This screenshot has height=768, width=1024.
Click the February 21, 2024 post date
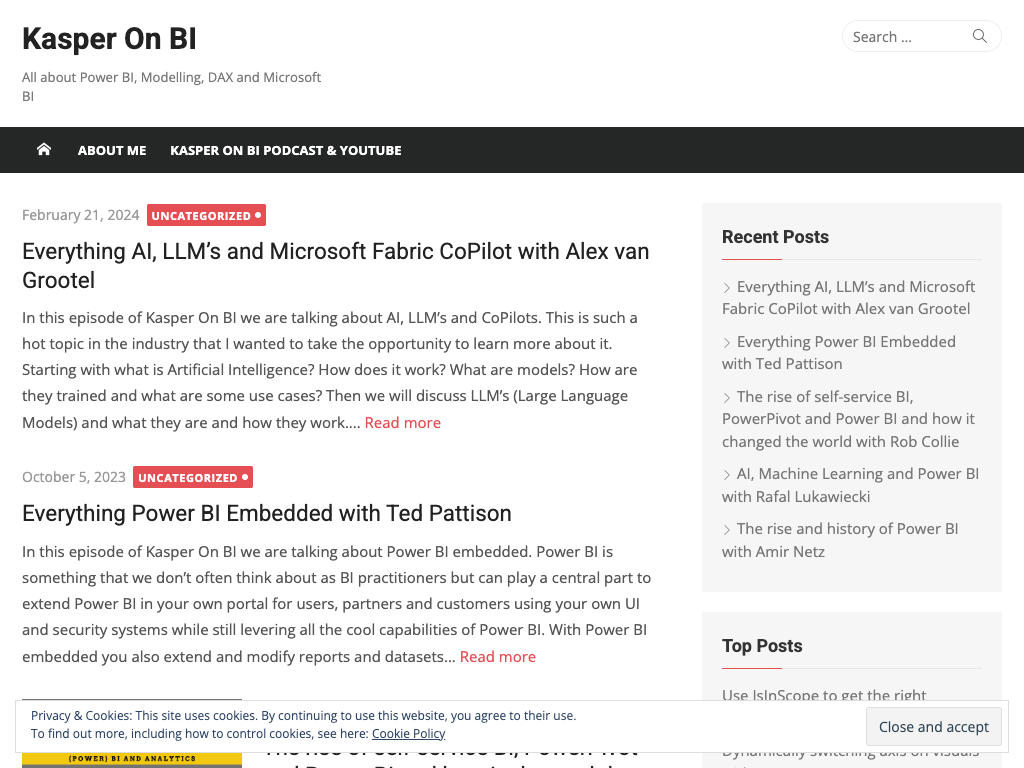(81, 215)
